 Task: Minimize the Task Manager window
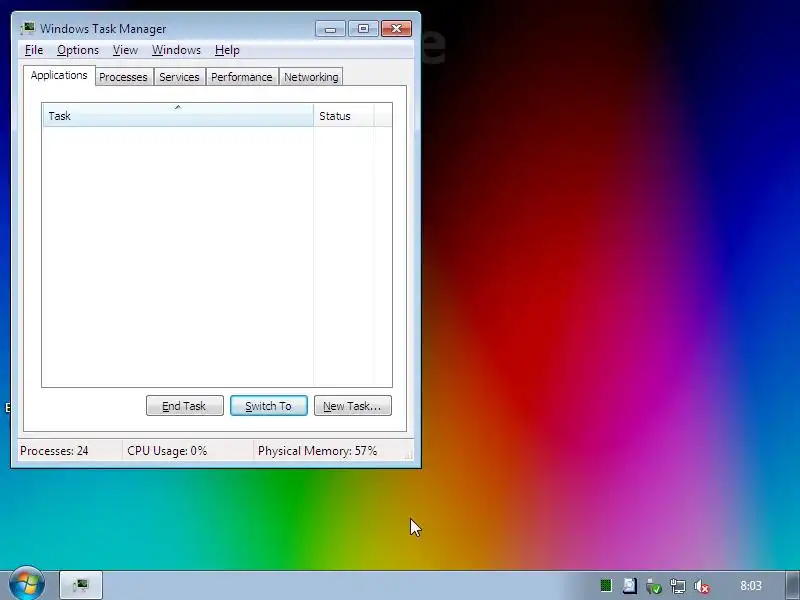click(x=330, y=29)
